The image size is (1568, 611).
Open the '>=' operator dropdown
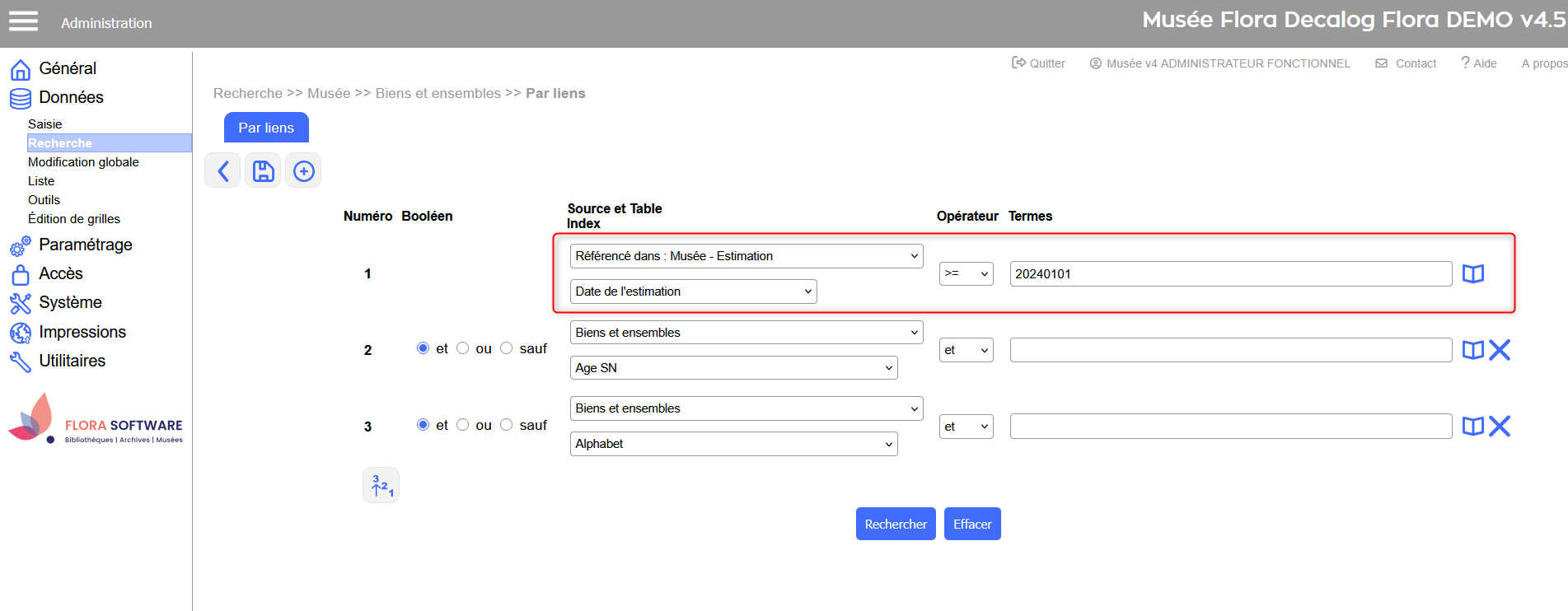tap(966, 273)
